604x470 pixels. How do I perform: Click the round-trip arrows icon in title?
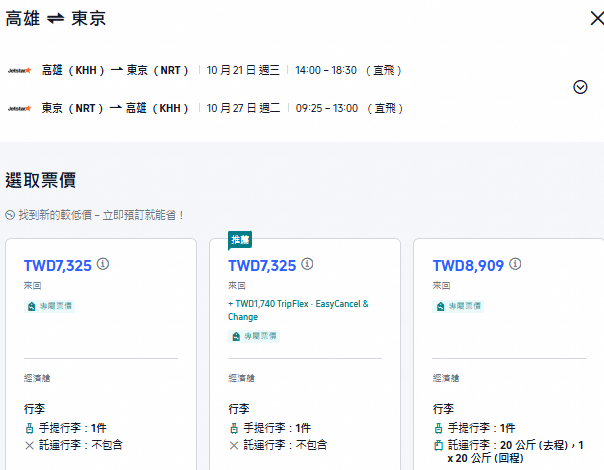coord(55,18)
